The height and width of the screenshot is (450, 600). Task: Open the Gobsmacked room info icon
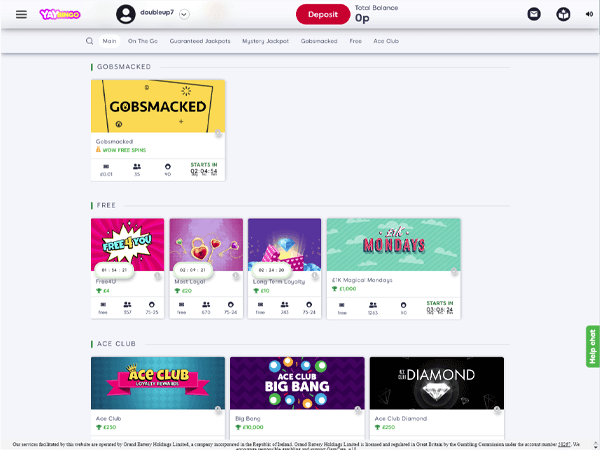(218, 133)
